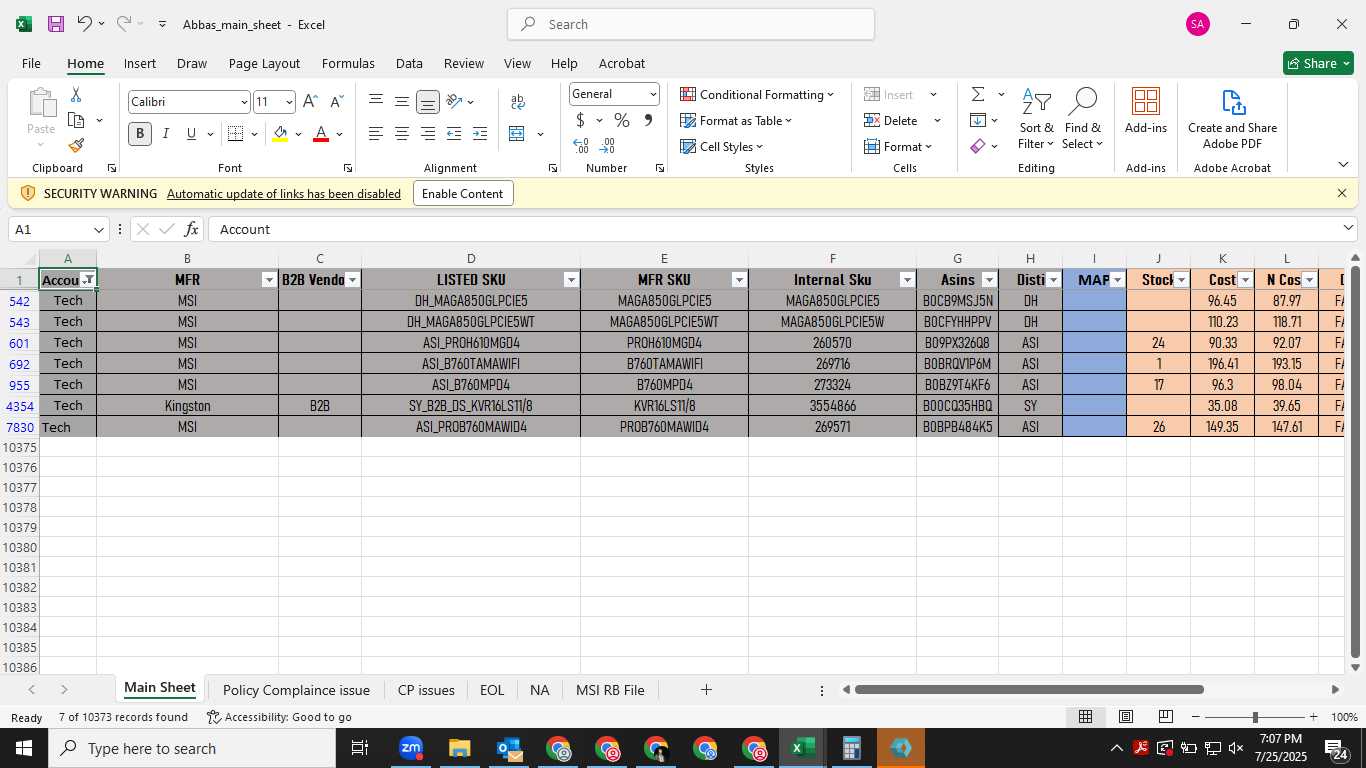Toggle Wrap Text button
The width and height of the screenshot is (1366, 768).
click(x=518, y=101)
